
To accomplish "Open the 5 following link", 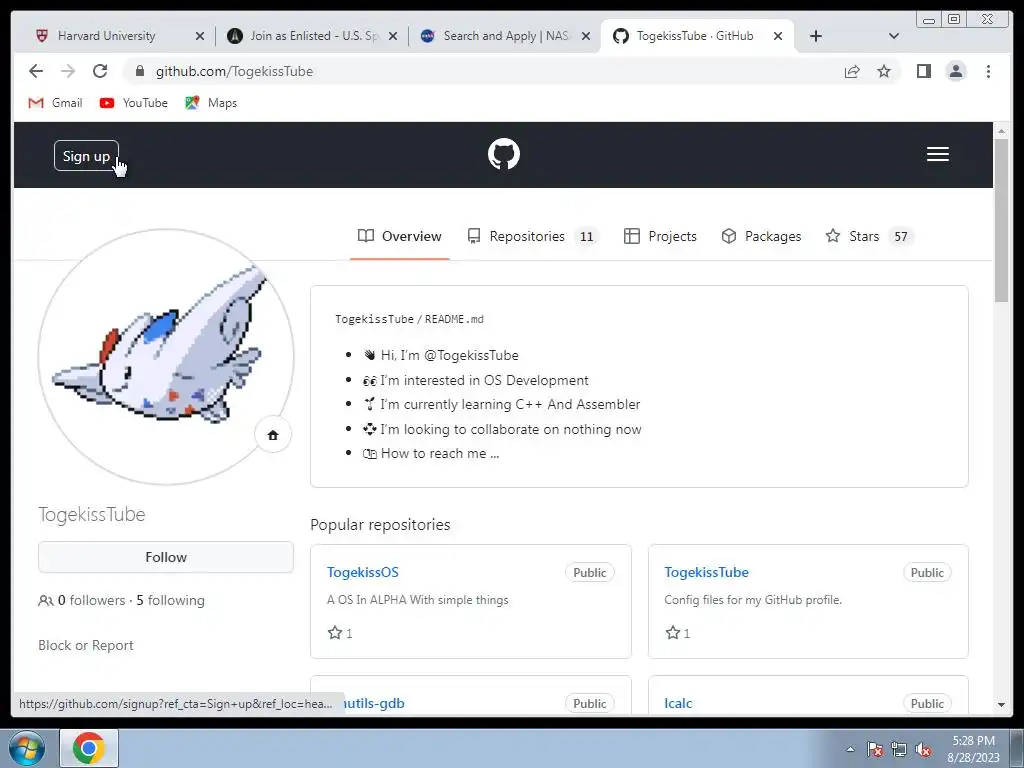I will (170, 600).
